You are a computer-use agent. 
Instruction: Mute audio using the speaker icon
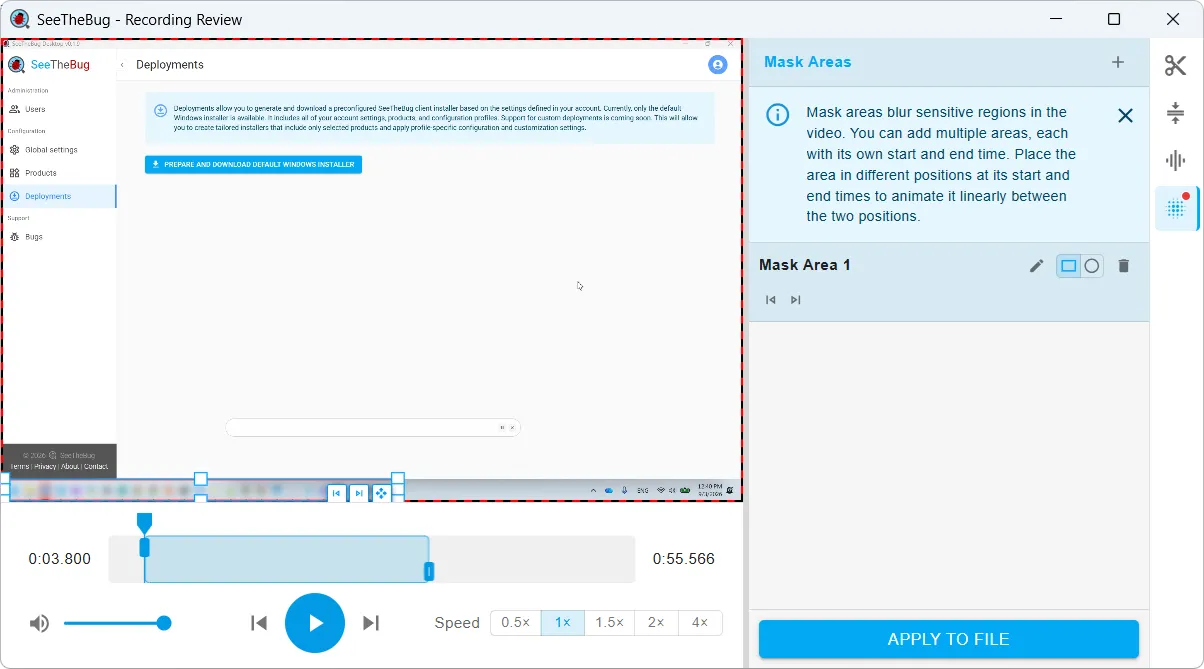39,624
